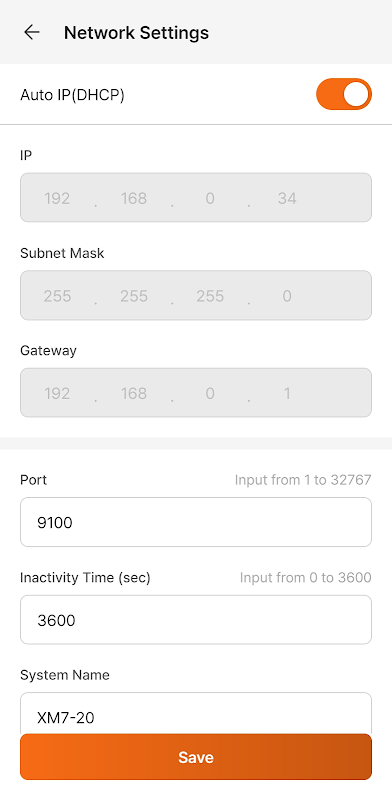Edit the Port field showing 9100
The width and height of the screenshot is (392, 800).
click(196, 522)
